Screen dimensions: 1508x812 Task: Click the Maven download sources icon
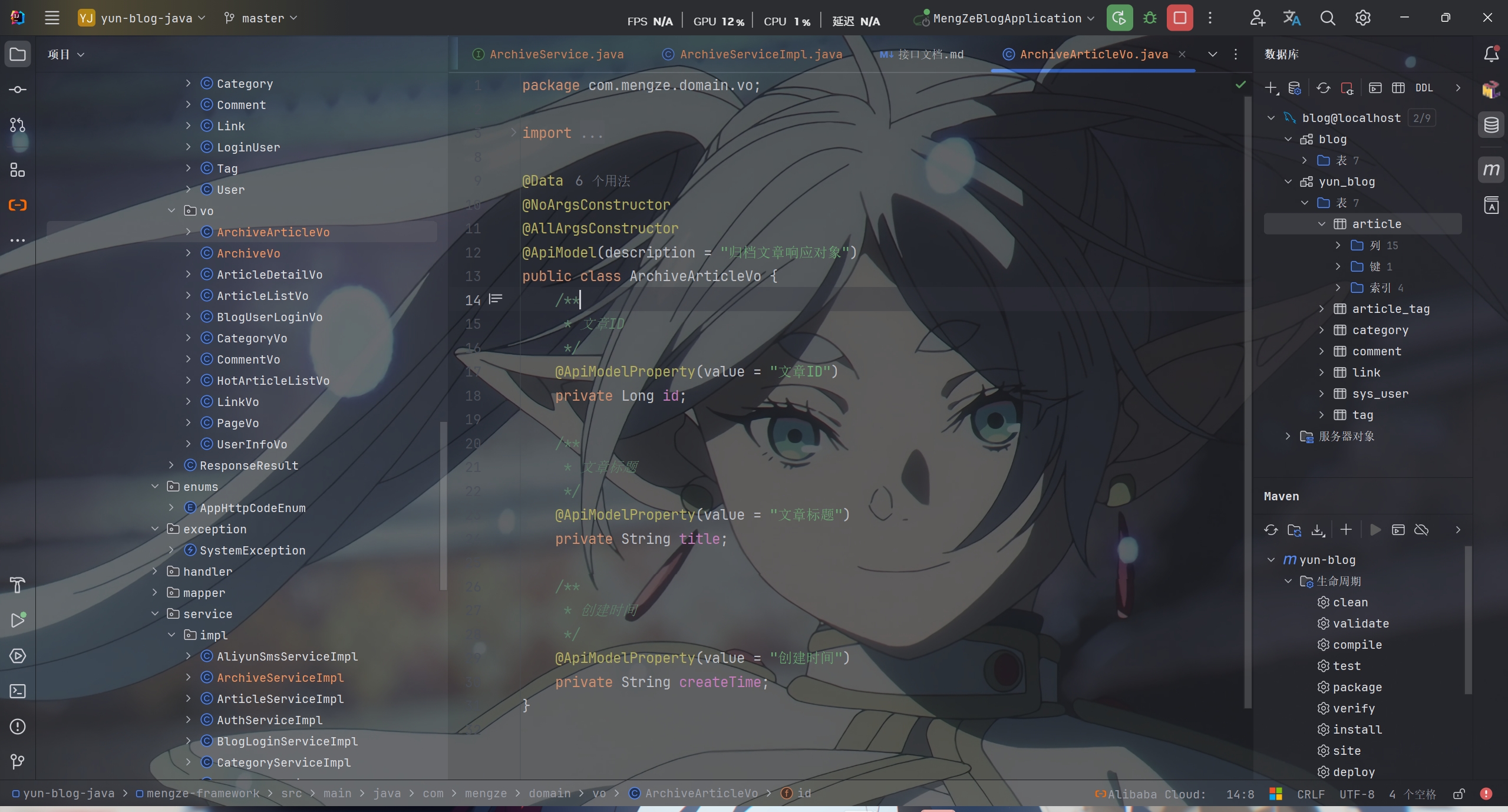pyautogui.click(x=1318, y=530)
